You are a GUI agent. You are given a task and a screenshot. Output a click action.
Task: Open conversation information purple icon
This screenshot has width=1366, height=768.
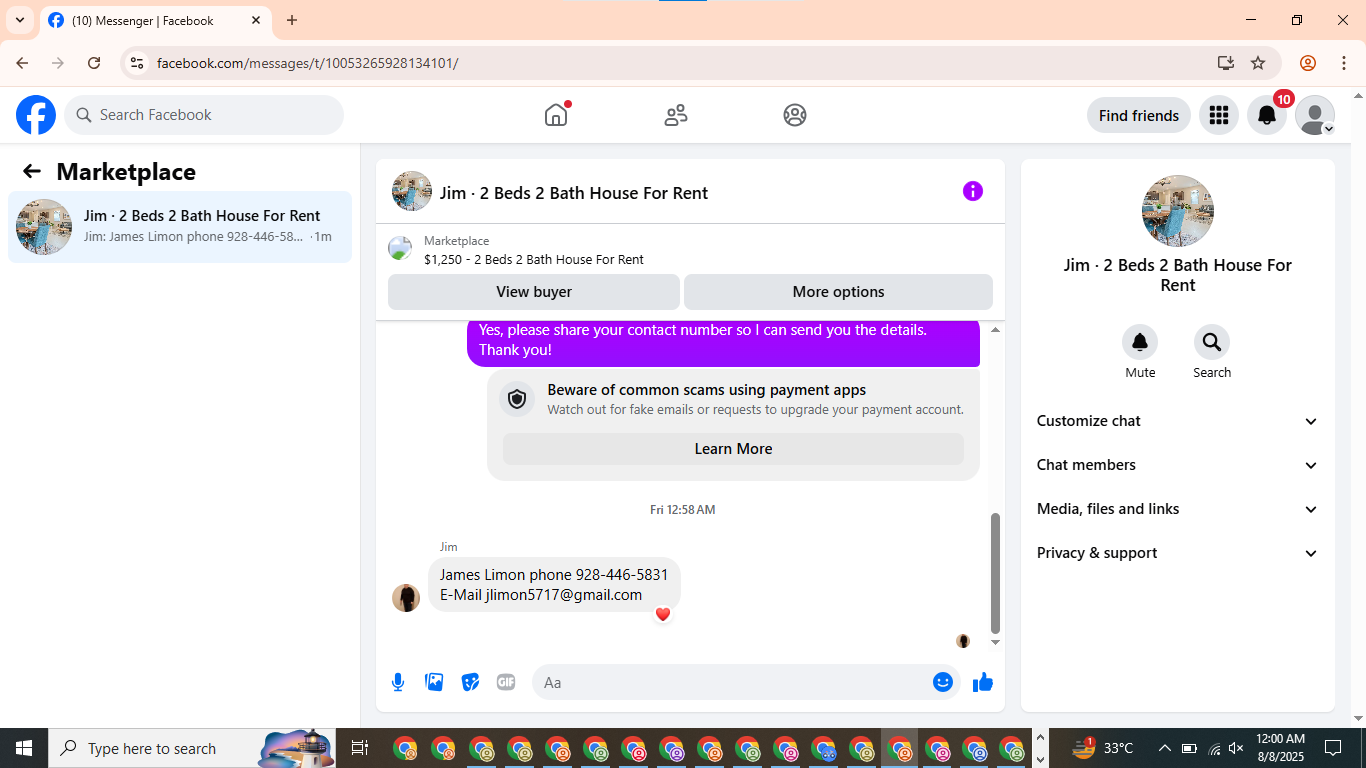973,191
